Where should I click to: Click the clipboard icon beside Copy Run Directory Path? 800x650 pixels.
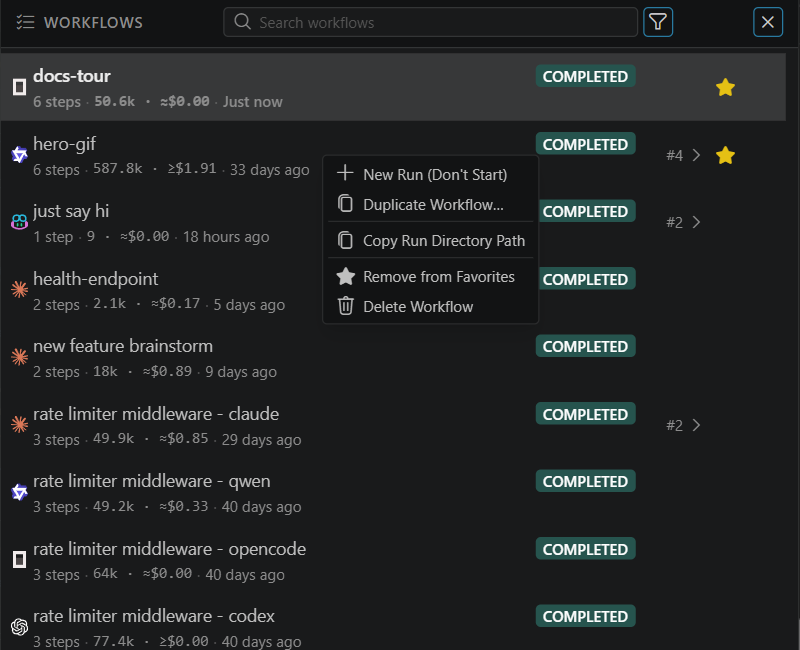(x=345, y=240)
